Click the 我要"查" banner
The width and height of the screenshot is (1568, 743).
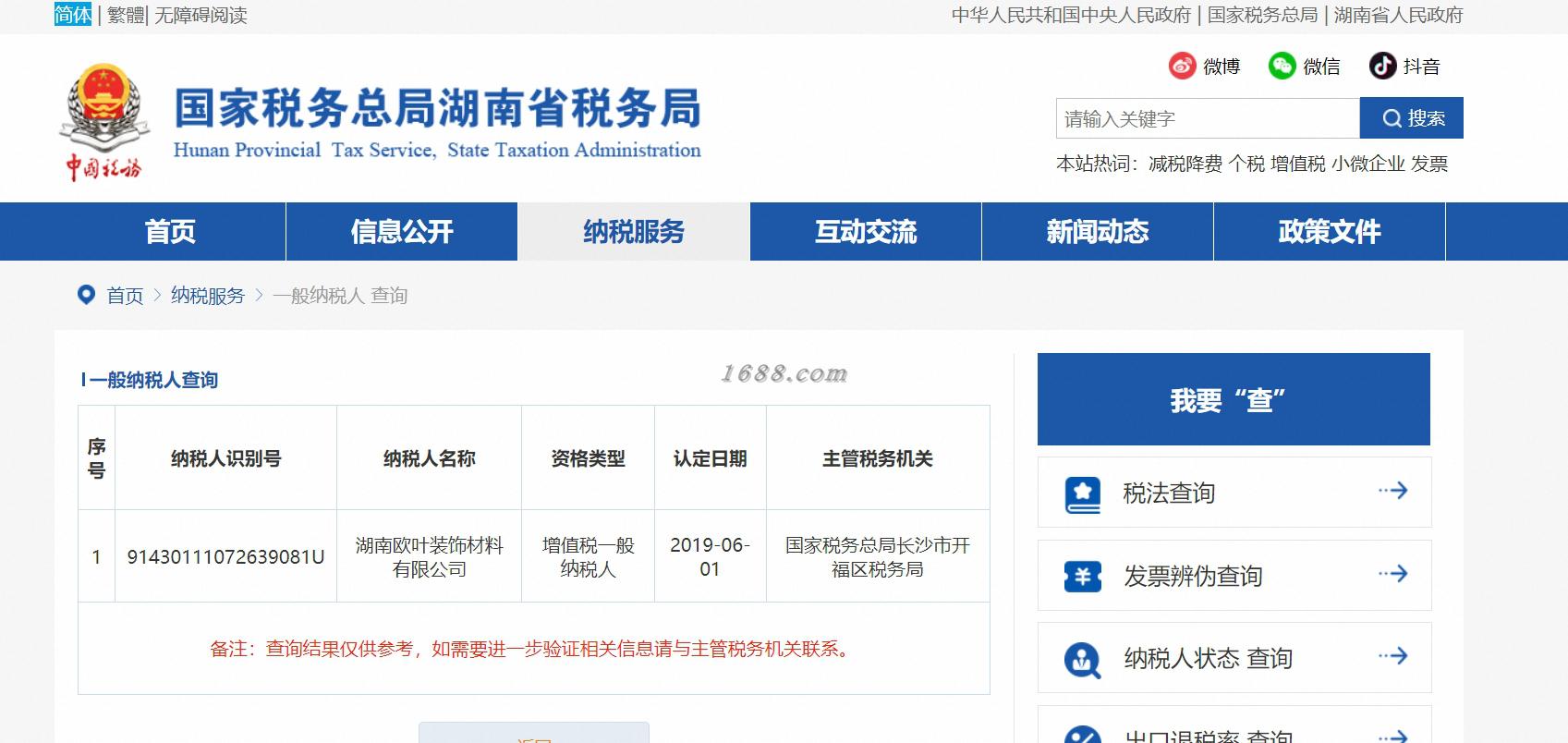coord(1234,399)
